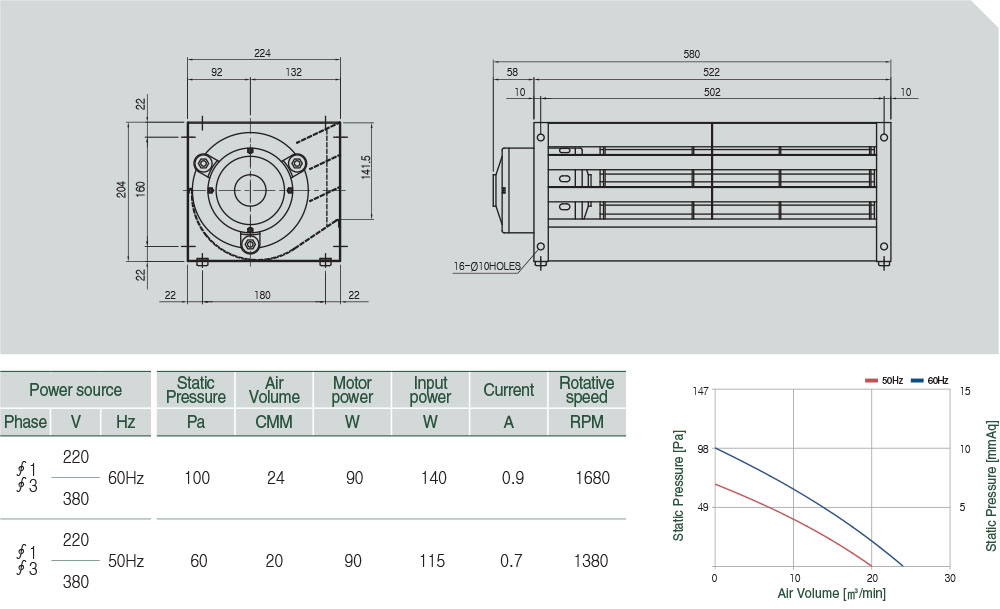Select the 60Hz row frequency label
The image size is (1000, 609).
click(x=125, y=478)
